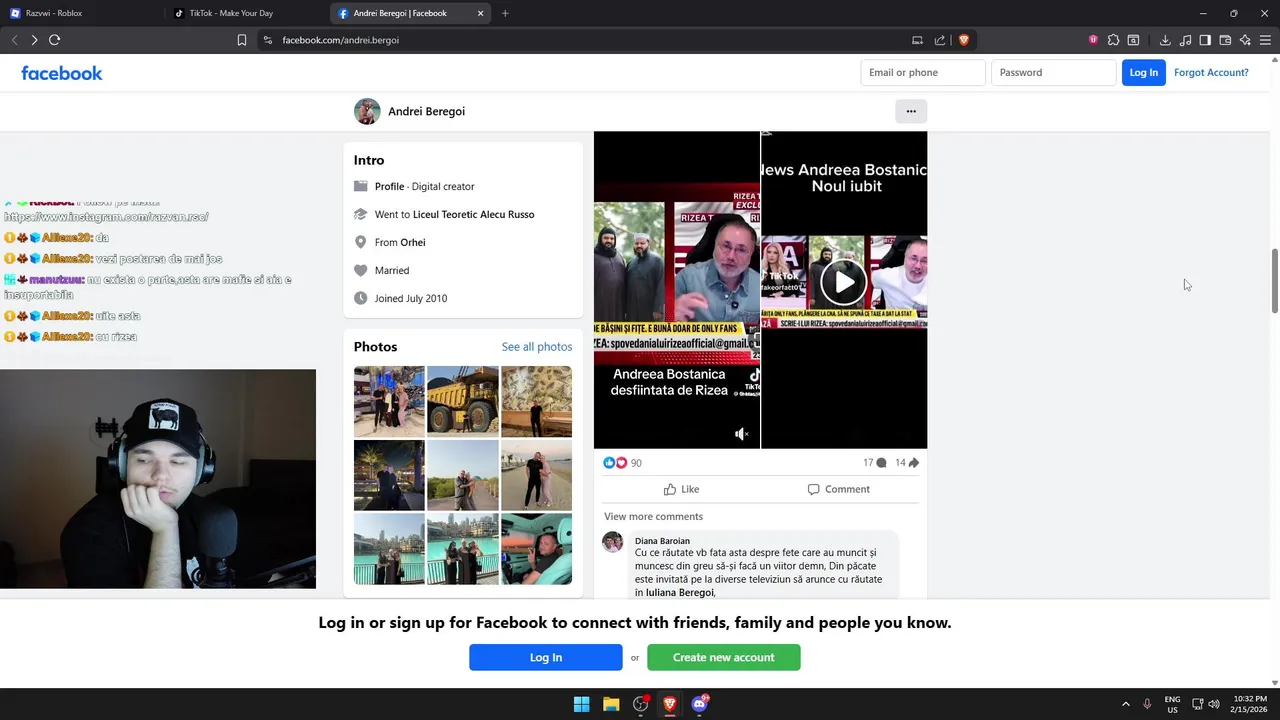
Task: Open Discord from taskbar
Action: pos(700,704)
